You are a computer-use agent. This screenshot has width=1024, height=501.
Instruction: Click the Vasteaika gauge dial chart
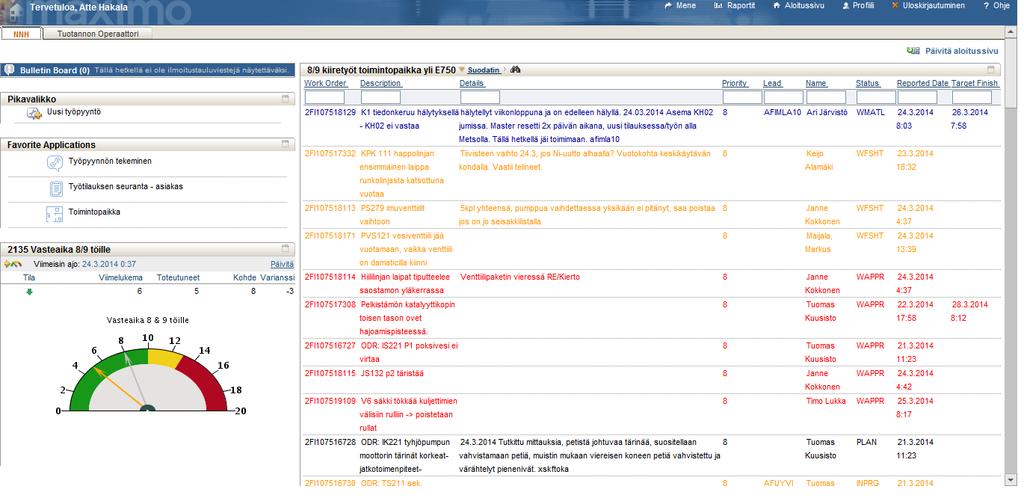coord(148,372)
